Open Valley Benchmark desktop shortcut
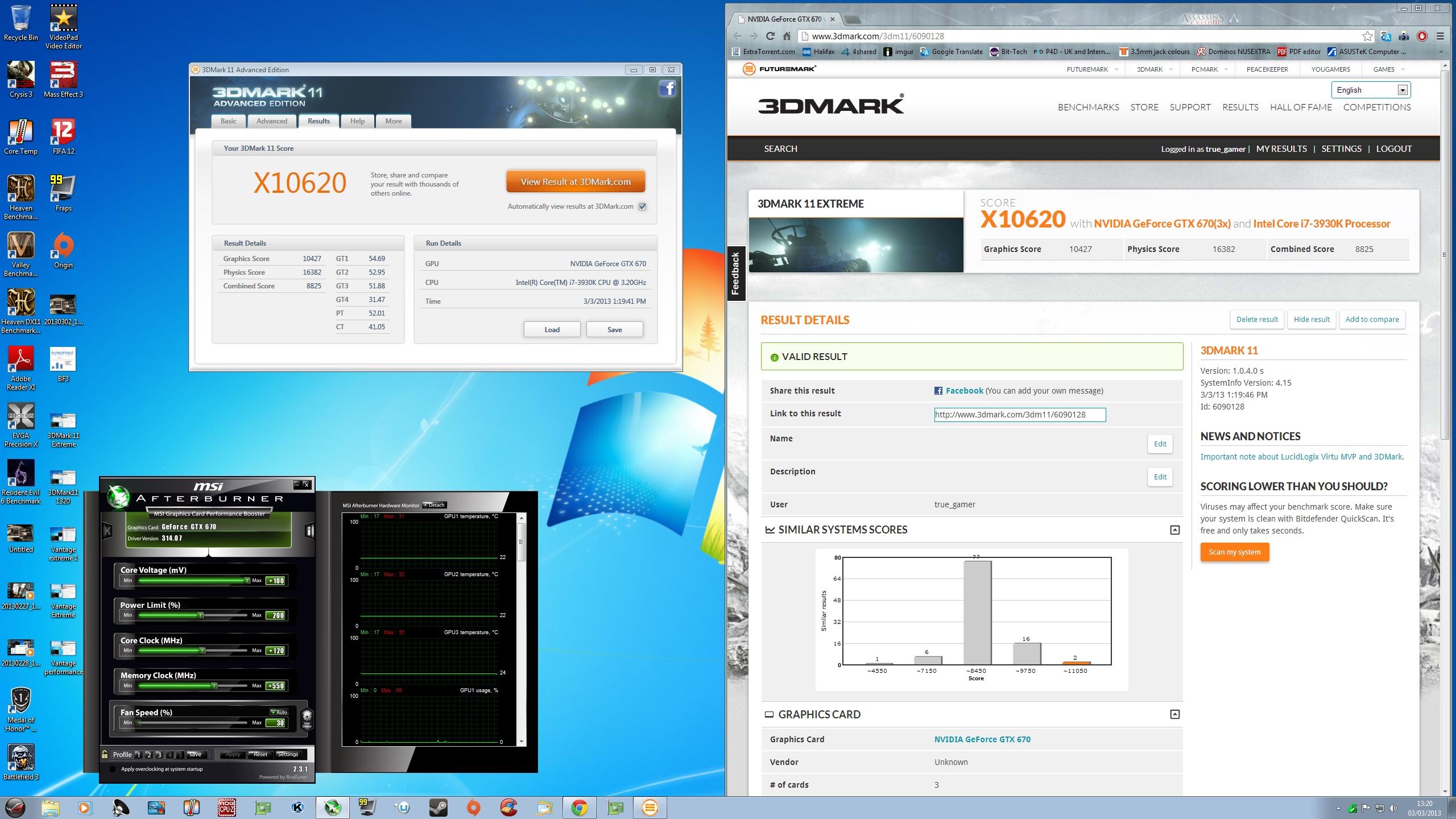This screenshot has width=1456, height=819. (x=21, y=254)
